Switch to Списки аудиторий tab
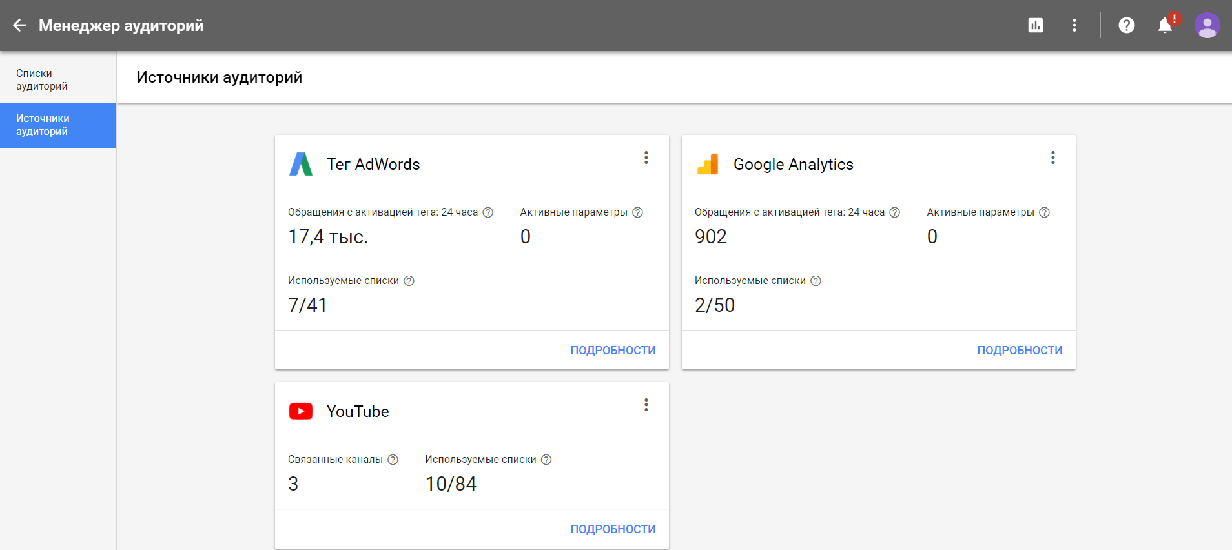 point(42,80)
